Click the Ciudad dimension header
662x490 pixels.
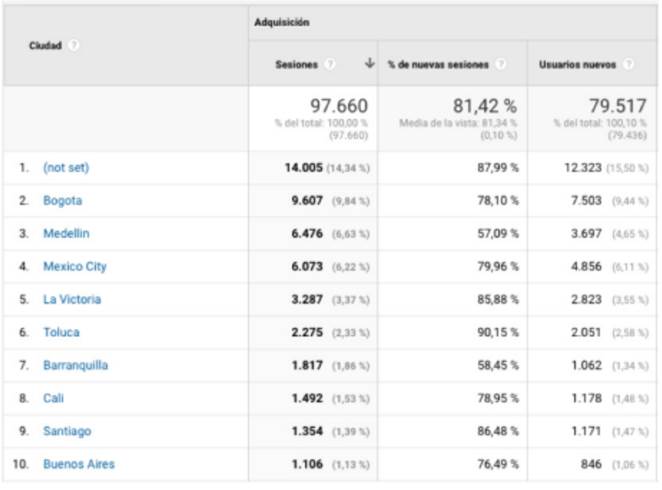[x=46, y=45]
